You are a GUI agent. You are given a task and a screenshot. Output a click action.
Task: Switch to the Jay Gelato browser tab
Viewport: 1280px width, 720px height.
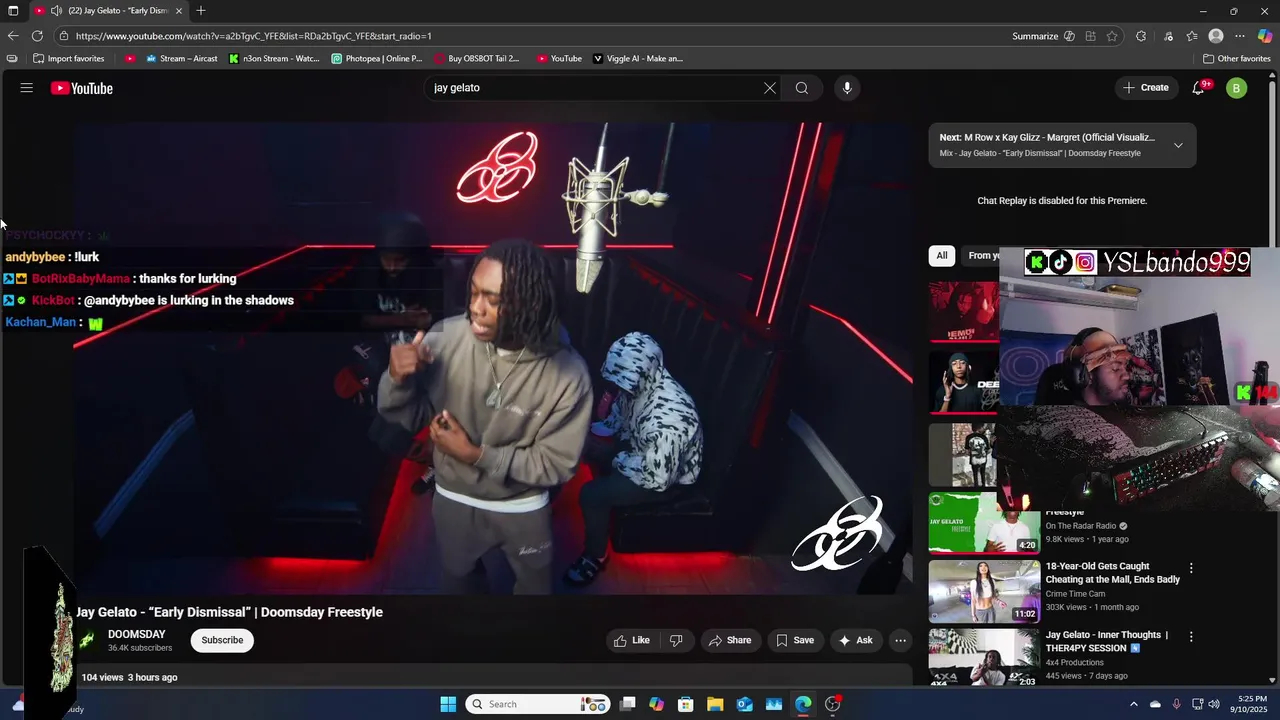point(110,11)
